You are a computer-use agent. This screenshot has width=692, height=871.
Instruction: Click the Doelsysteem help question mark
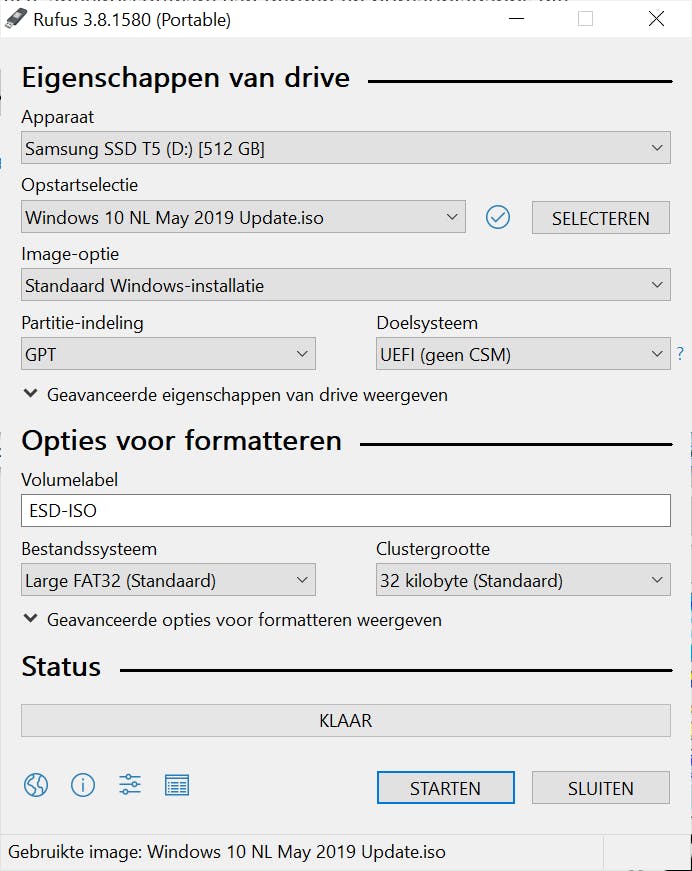(680, 353)
